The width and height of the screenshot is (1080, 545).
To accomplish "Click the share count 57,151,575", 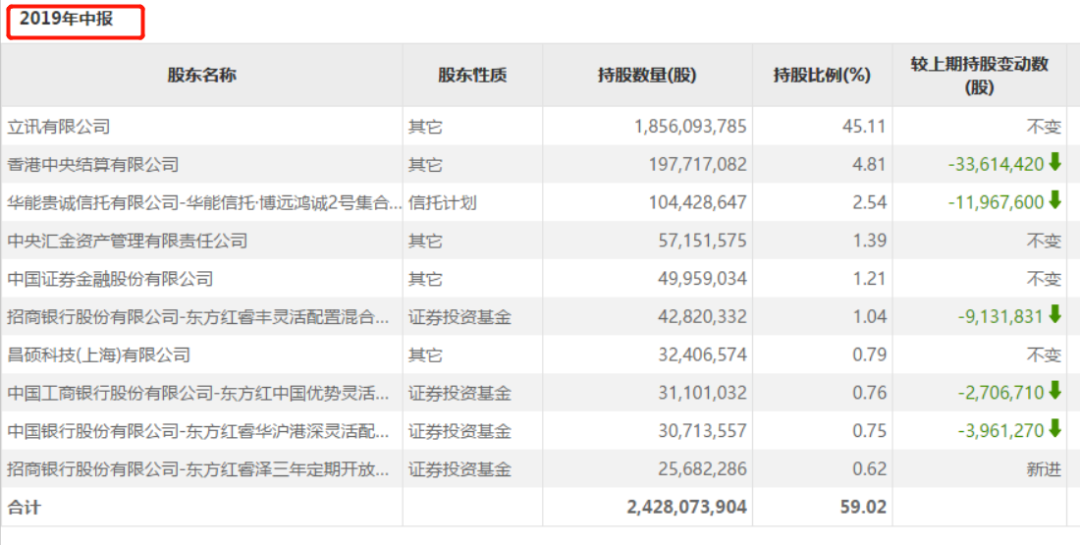I will click(703, 240).
